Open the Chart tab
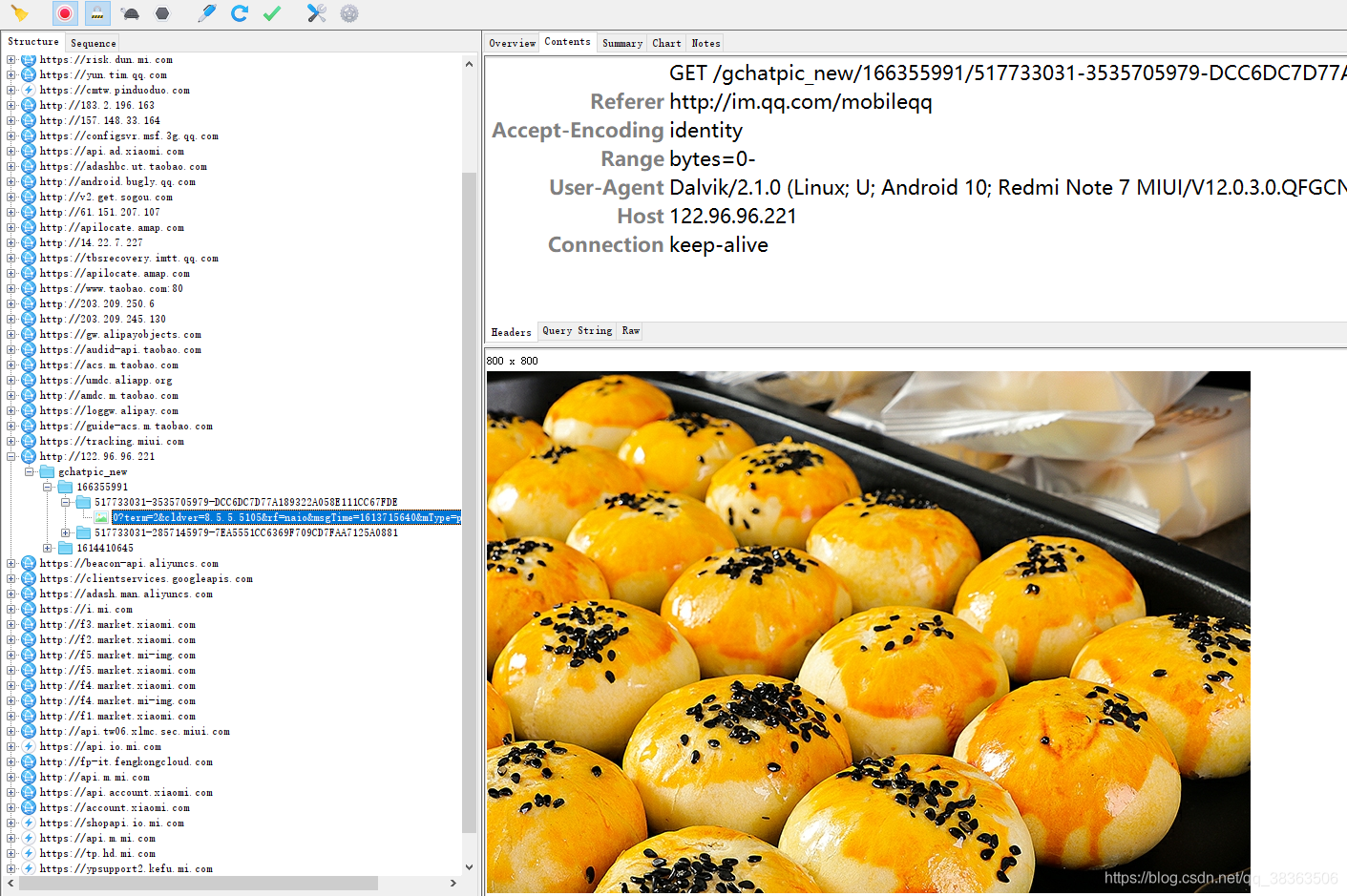This screenshot has height=896, width=1347. click(667, 43)
